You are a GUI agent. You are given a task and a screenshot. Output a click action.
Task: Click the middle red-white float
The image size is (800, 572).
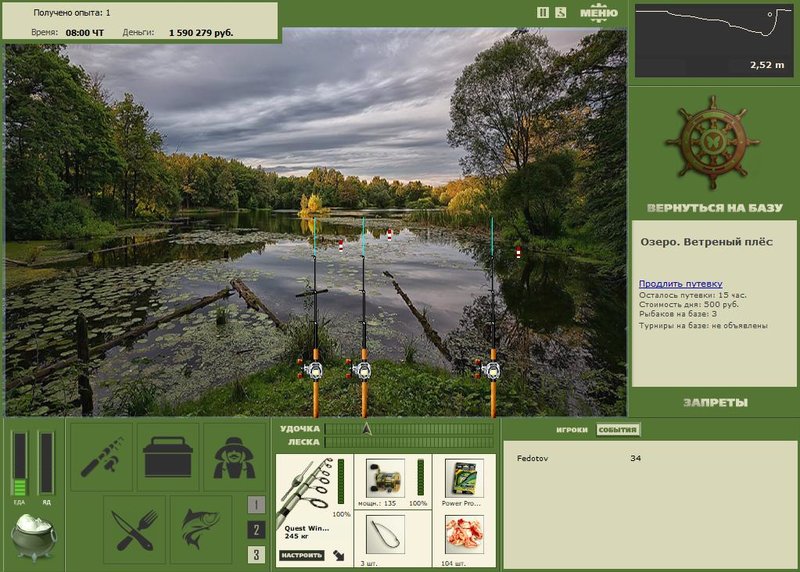tap(389, 235)
